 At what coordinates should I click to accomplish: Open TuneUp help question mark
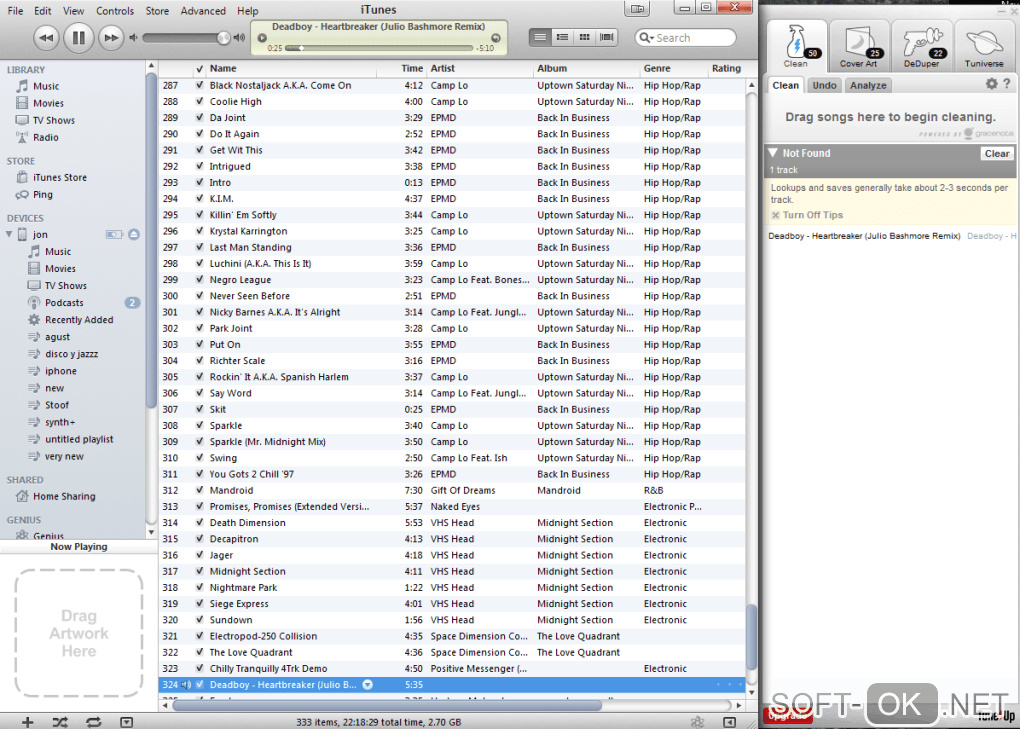coord(1007,83)
